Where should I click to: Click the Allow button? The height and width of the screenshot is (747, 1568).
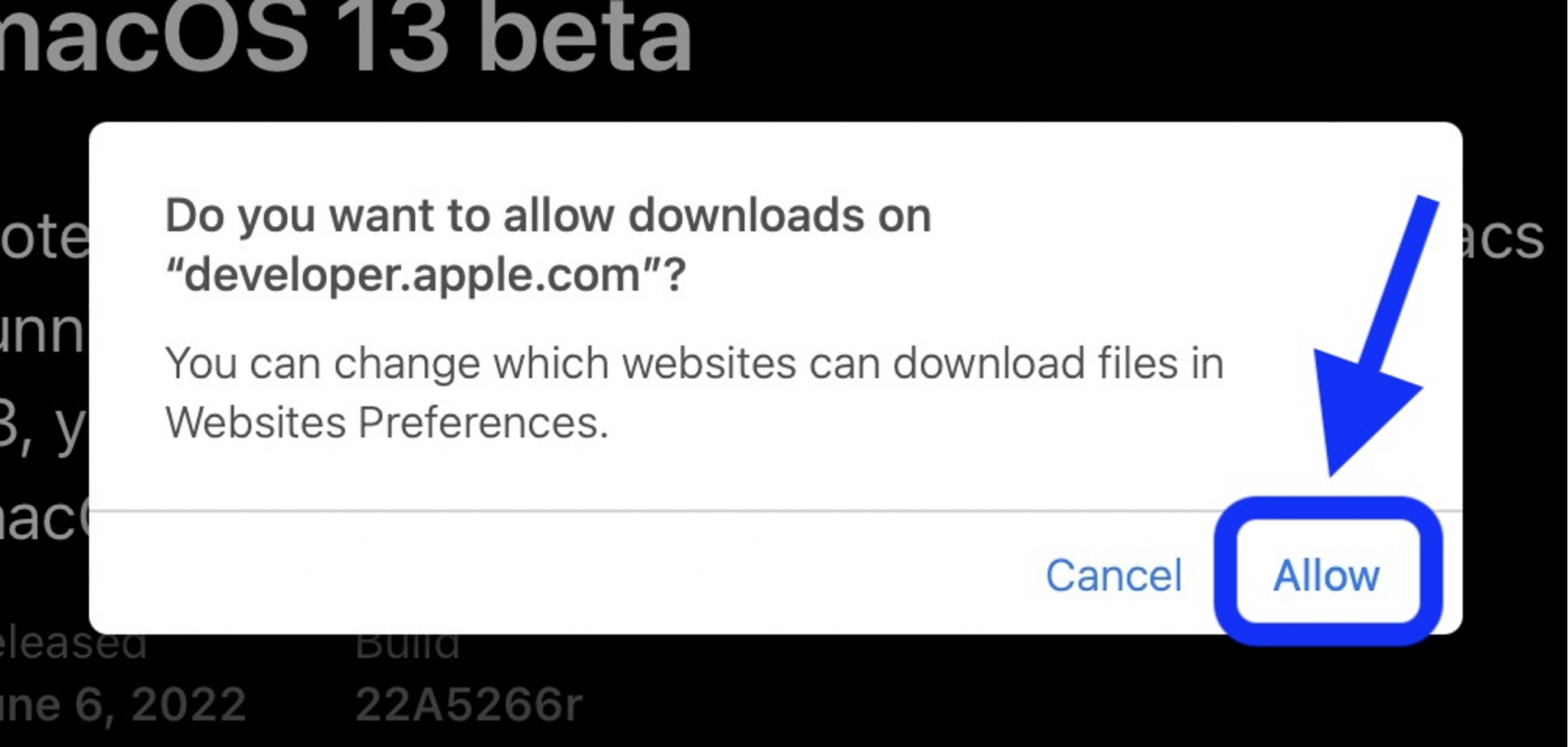(1326, 575)
